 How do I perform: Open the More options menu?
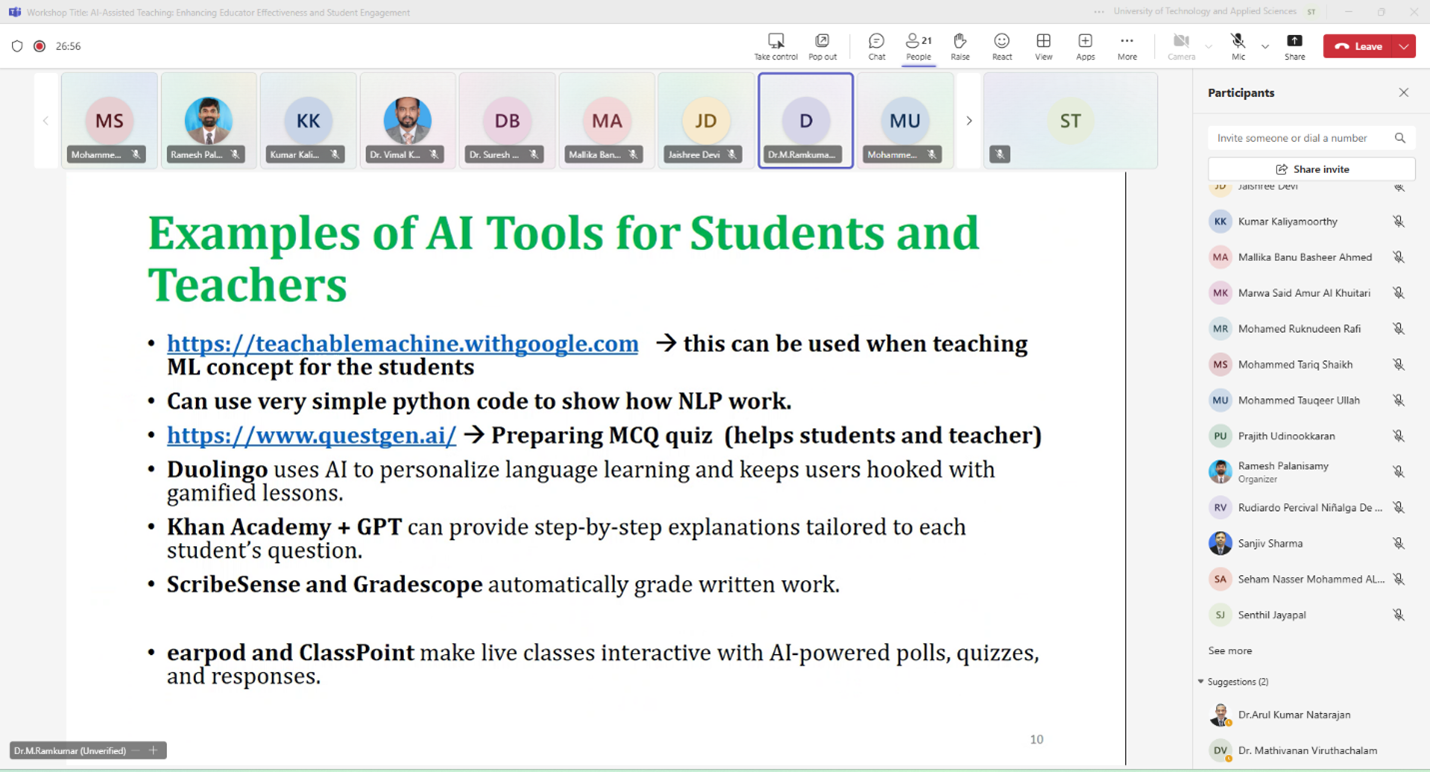point(1127,46)
